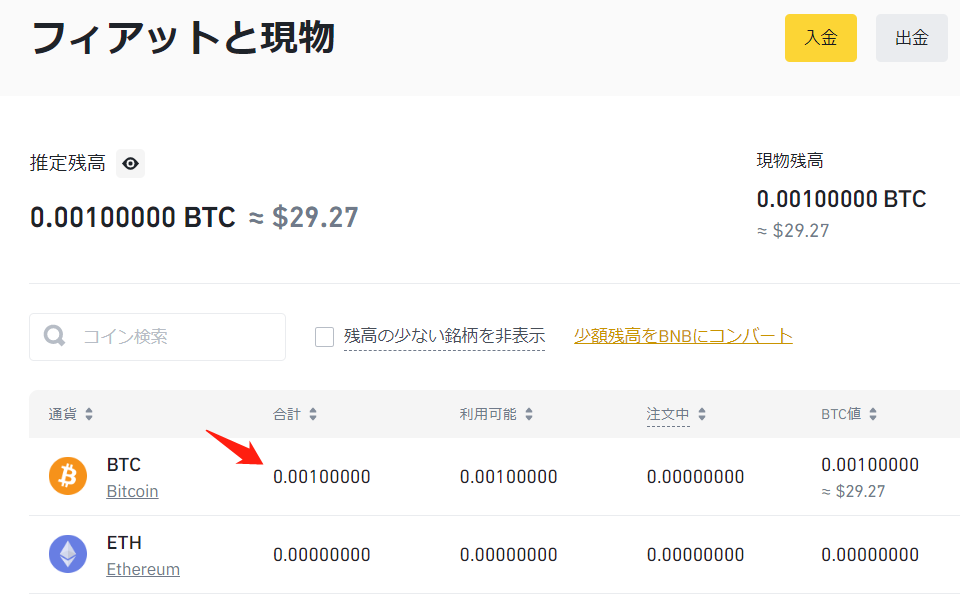Viewport: 960px width, 600px height.
Task: Sort by the 合計 column arrows
Action: pyautogui.click(x=313, y=414)
